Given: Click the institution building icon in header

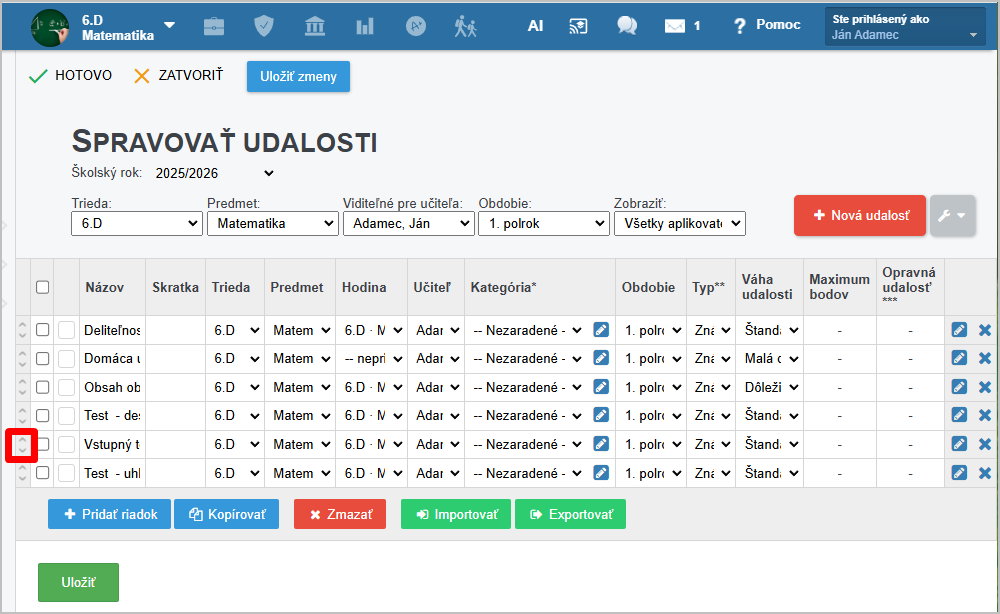Looking at the screenshot, I should pos(315,26).
